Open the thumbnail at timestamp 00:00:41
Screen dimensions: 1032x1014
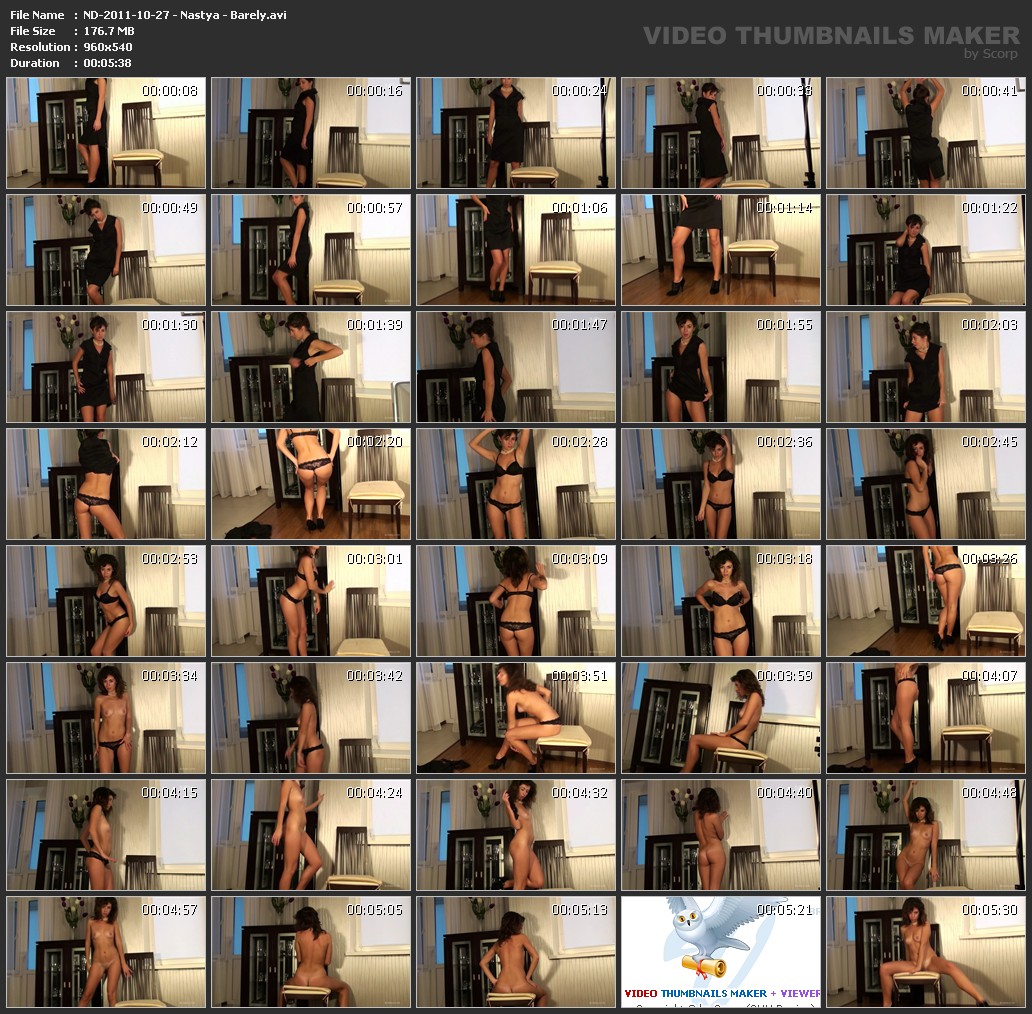[x=925, y=133]
